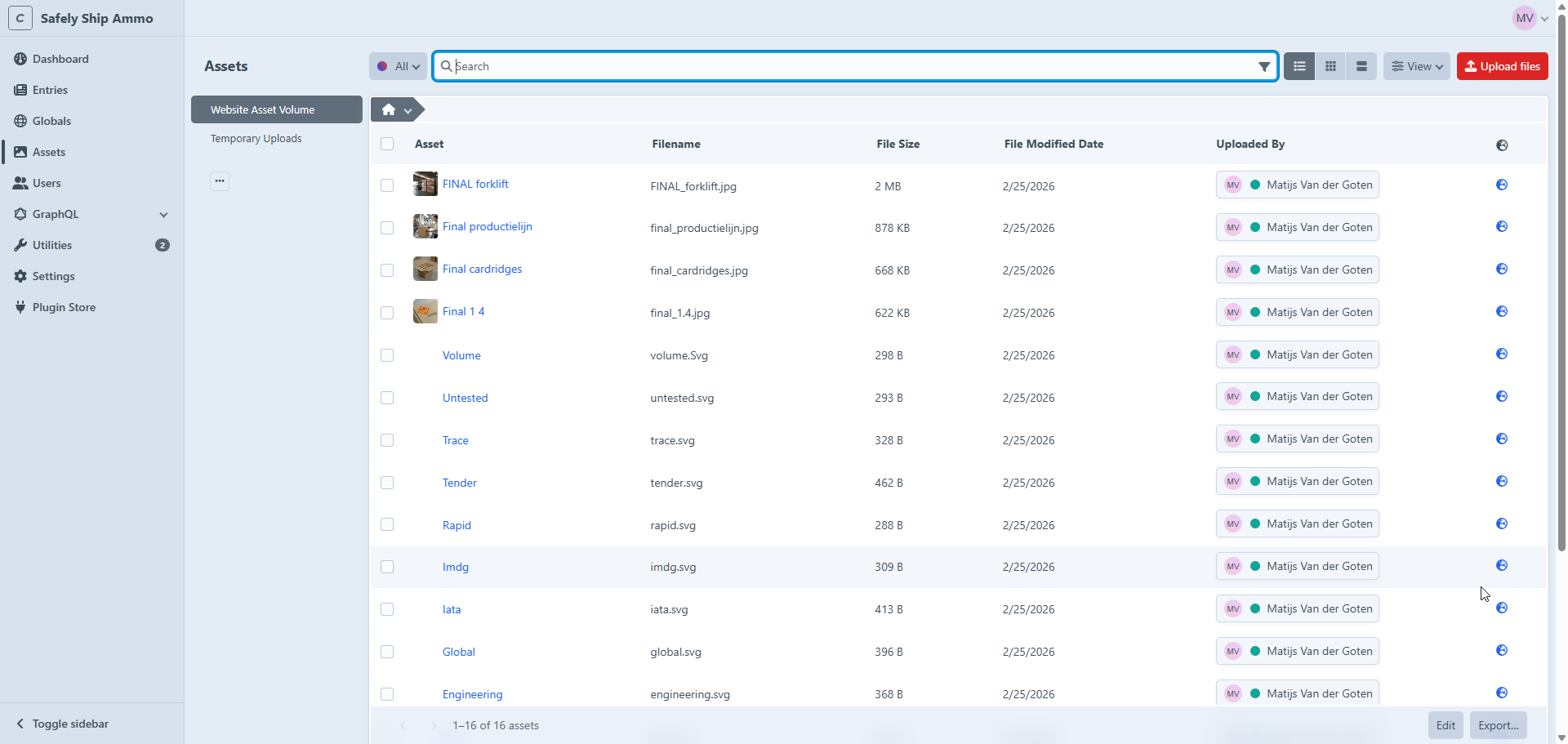Open the Final productielijn asset
1568x744 pixels.
(x=488, y=226)
